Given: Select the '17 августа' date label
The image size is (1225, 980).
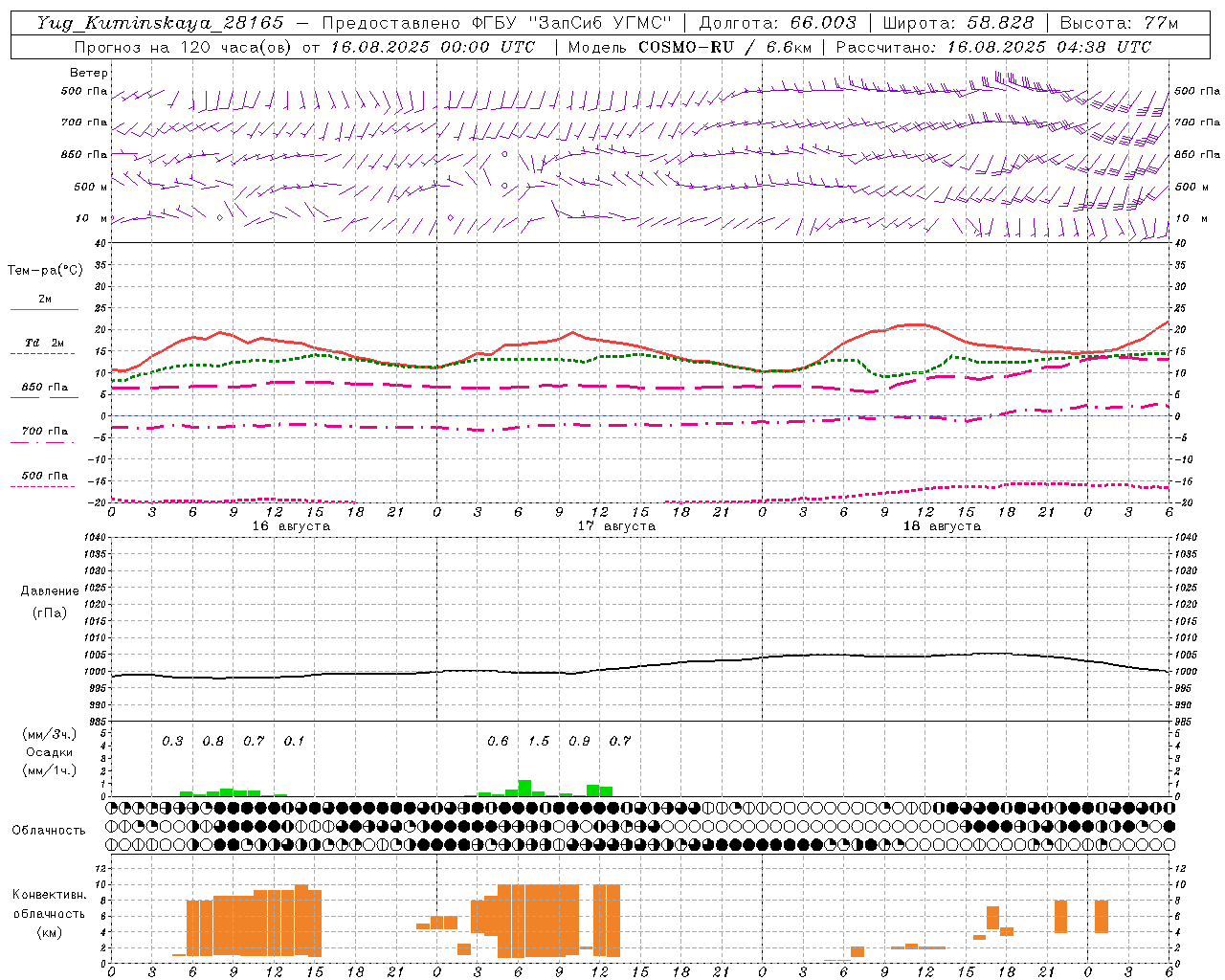Looking at the screenshot, I should point(616,526).
